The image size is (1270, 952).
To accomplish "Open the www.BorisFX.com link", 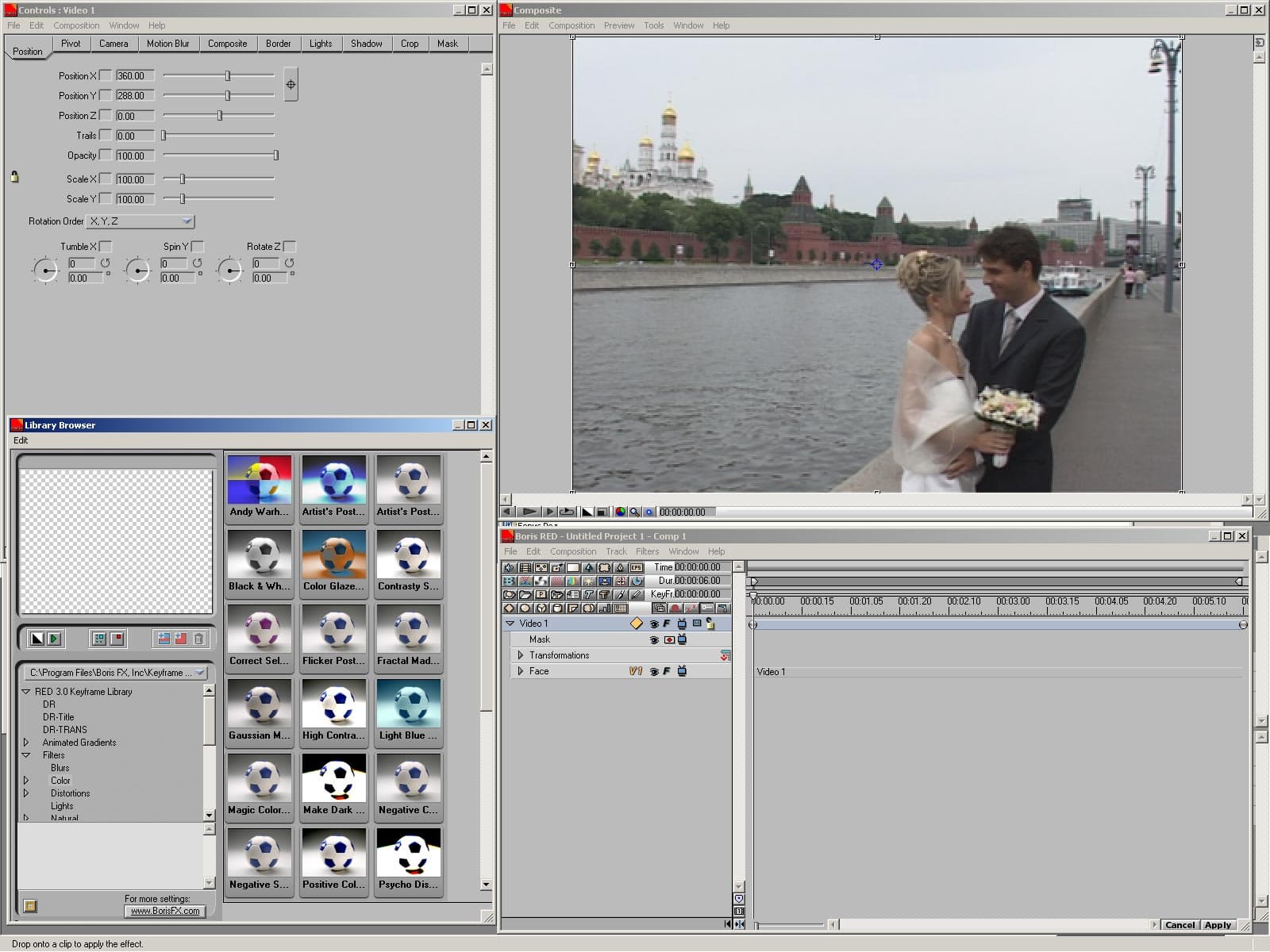I will click(165, 912).
